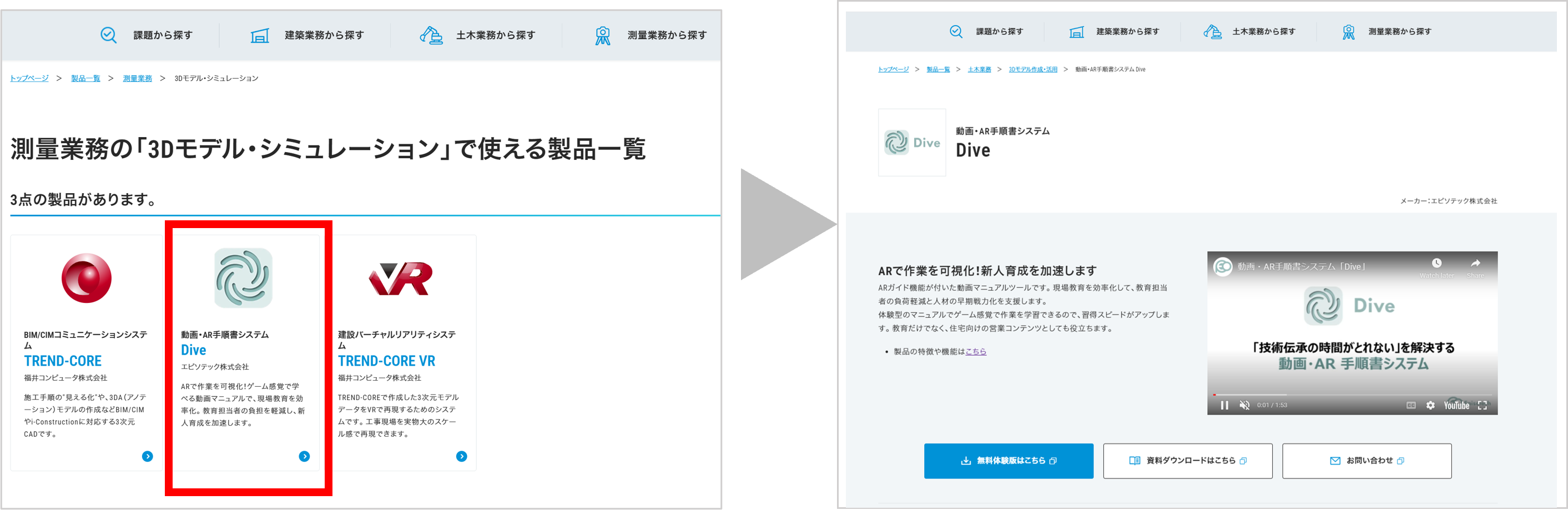This screenshot has height=510, width=1568.
Task: Click the magnifier icon beside 課題から探す in left page
Action: point(108,36)
